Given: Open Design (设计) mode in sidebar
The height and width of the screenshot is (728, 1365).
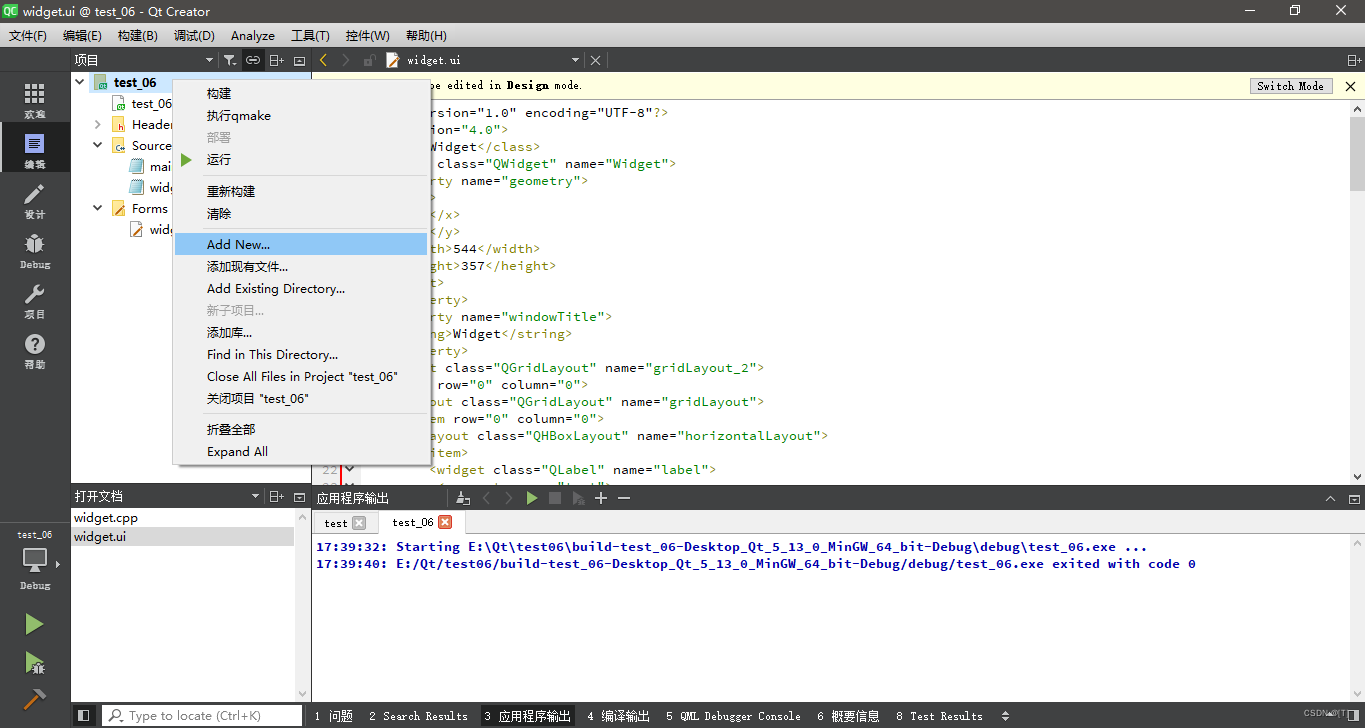Looking at the screenshot, I should click(35, 201).
